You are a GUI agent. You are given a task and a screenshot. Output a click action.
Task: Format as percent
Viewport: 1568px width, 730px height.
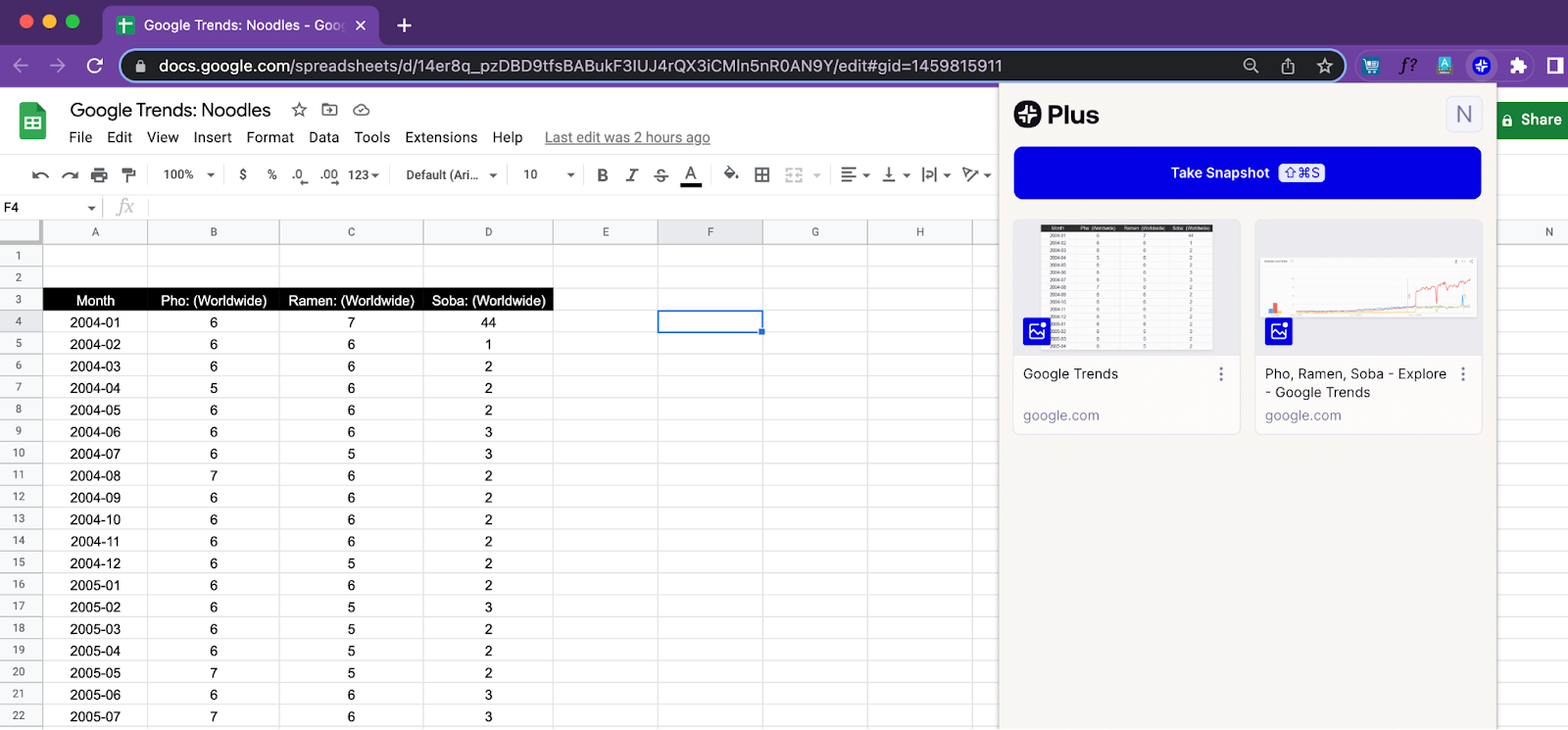click(271, 174)
